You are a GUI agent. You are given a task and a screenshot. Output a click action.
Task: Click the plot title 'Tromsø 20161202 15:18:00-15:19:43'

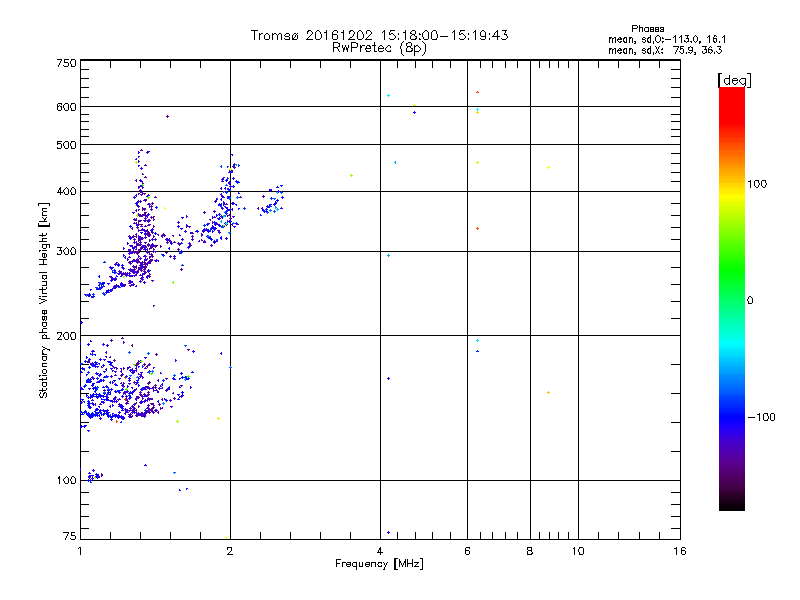point(379,35)
